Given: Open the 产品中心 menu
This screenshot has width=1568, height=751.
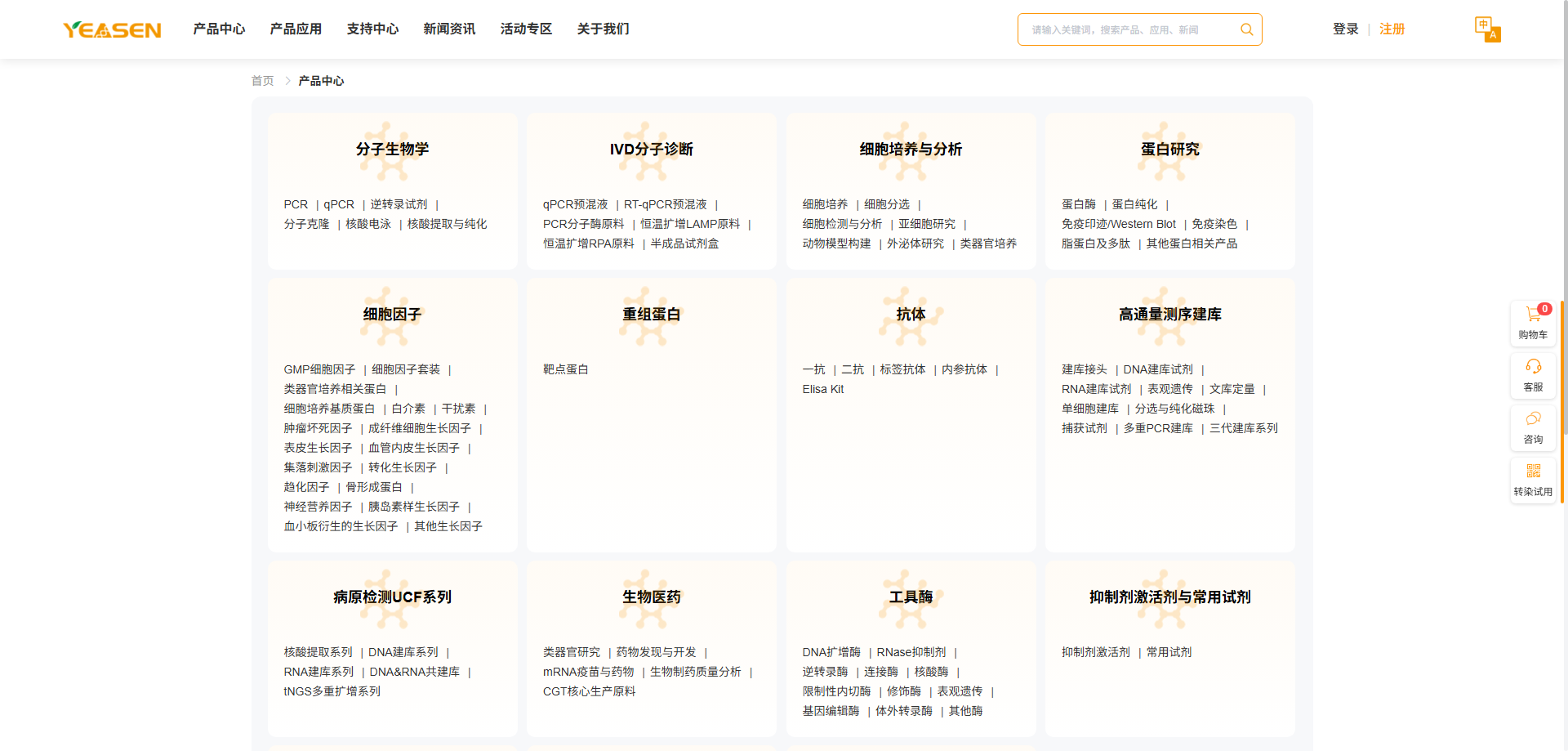Looking at the screenshot, I should [219, 29].
